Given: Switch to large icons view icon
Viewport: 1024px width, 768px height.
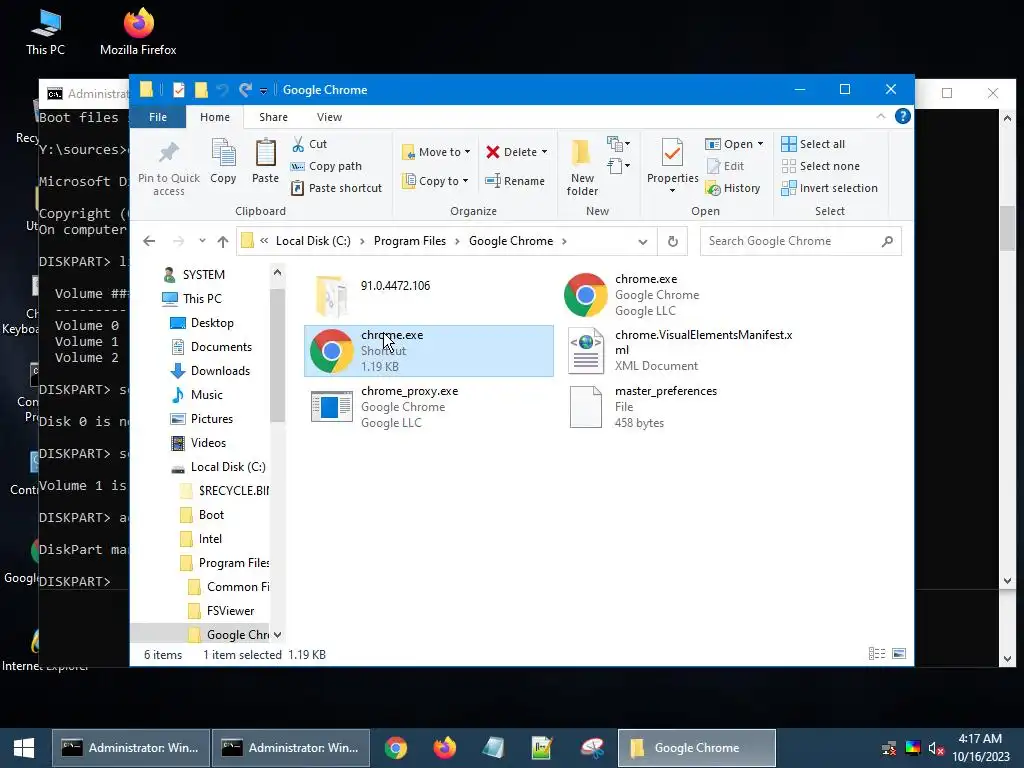Looking at the screenshot, I should click(899, 653).
